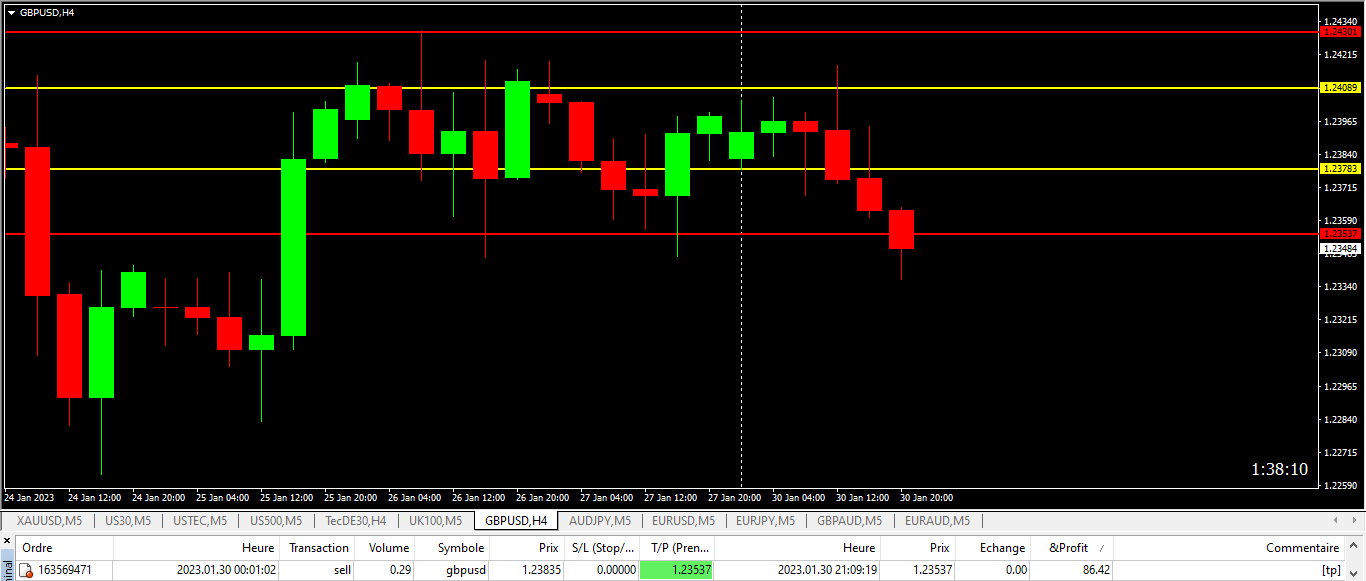
Task: Click the 86.42 profit cell
Action: tap(1072, 570)
